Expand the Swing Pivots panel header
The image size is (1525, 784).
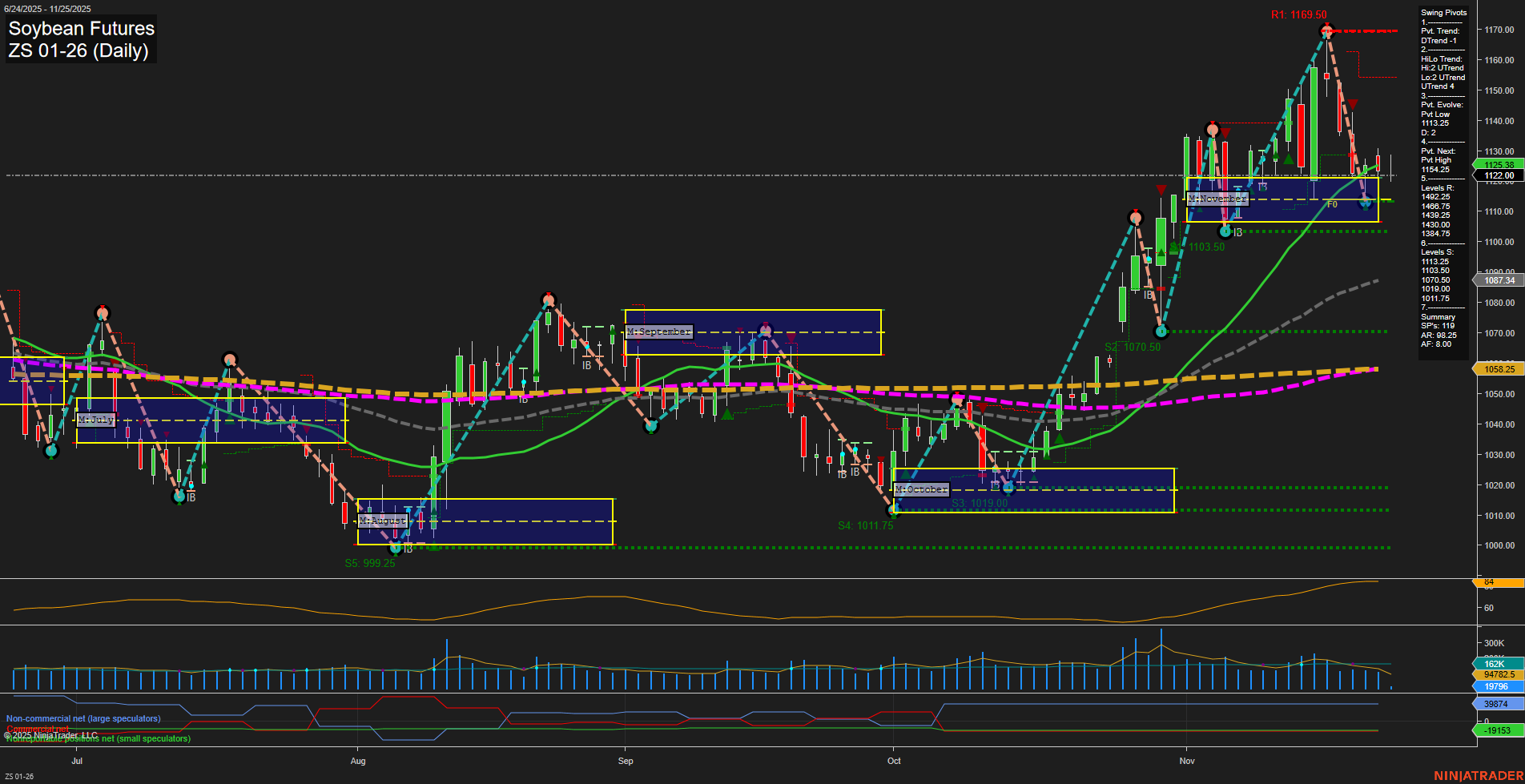1444,13
